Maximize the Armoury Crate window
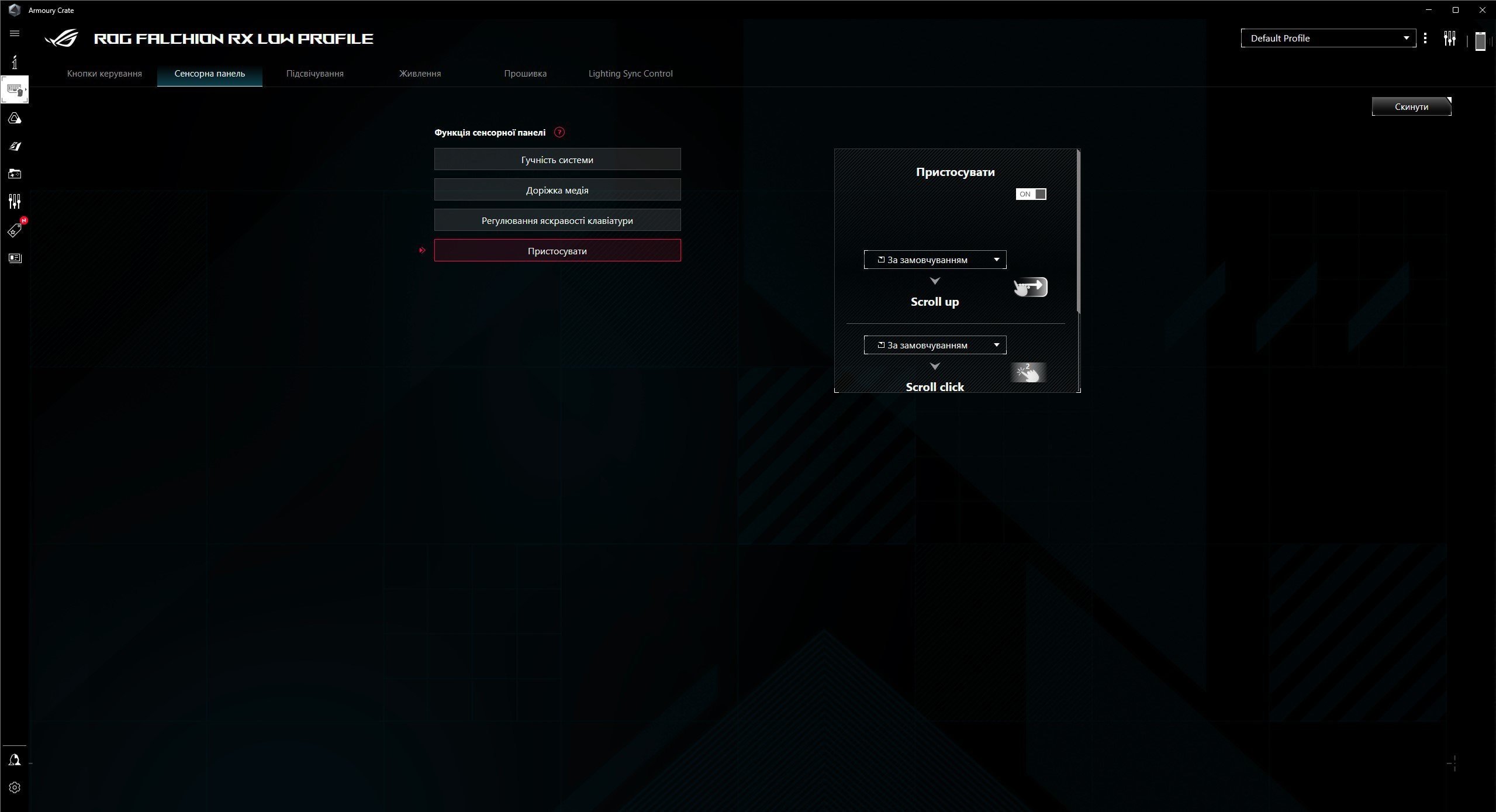The height and width of the screenshot is (812, 1496). tap(1456, 10)
